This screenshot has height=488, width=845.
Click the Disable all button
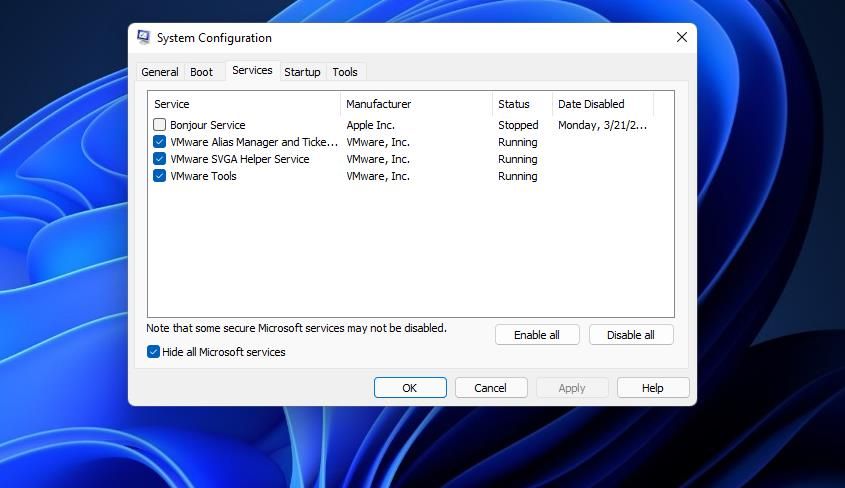tap(631, 334)
